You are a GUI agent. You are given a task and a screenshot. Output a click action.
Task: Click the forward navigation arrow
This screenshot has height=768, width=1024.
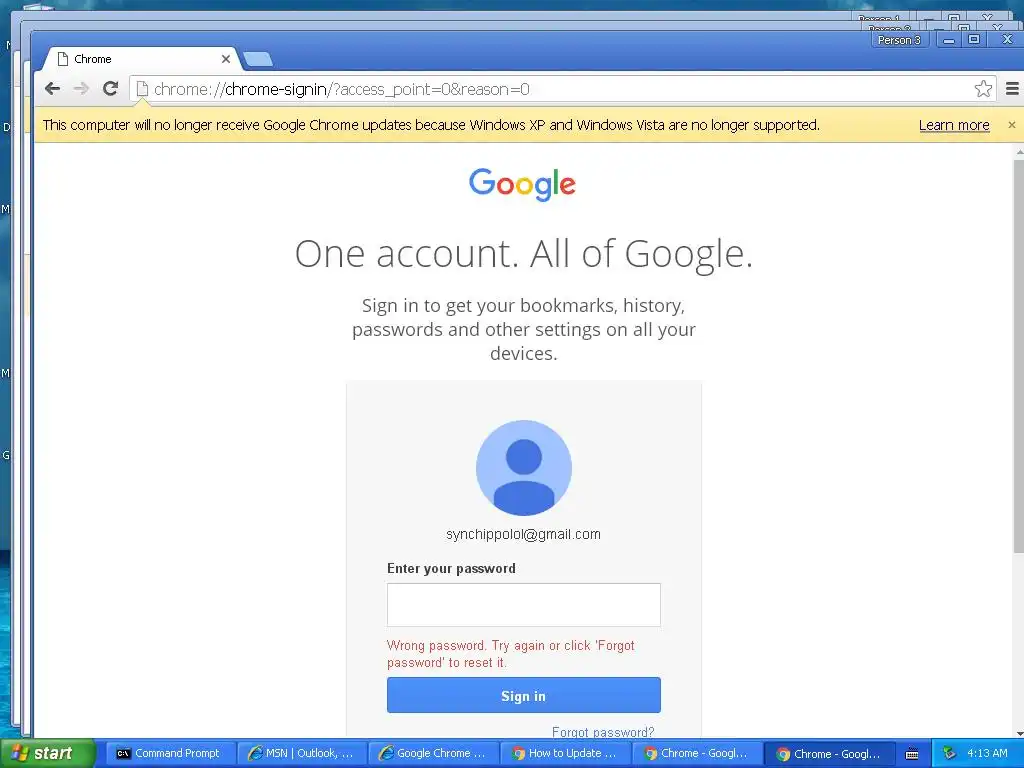point(81,89)
